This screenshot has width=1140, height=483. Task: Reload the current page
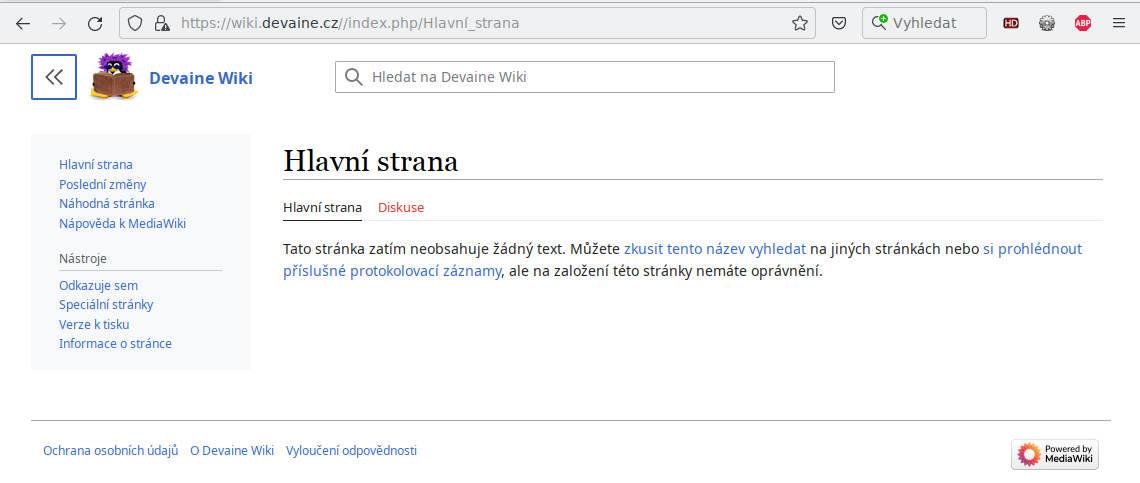tap(95, 23)
